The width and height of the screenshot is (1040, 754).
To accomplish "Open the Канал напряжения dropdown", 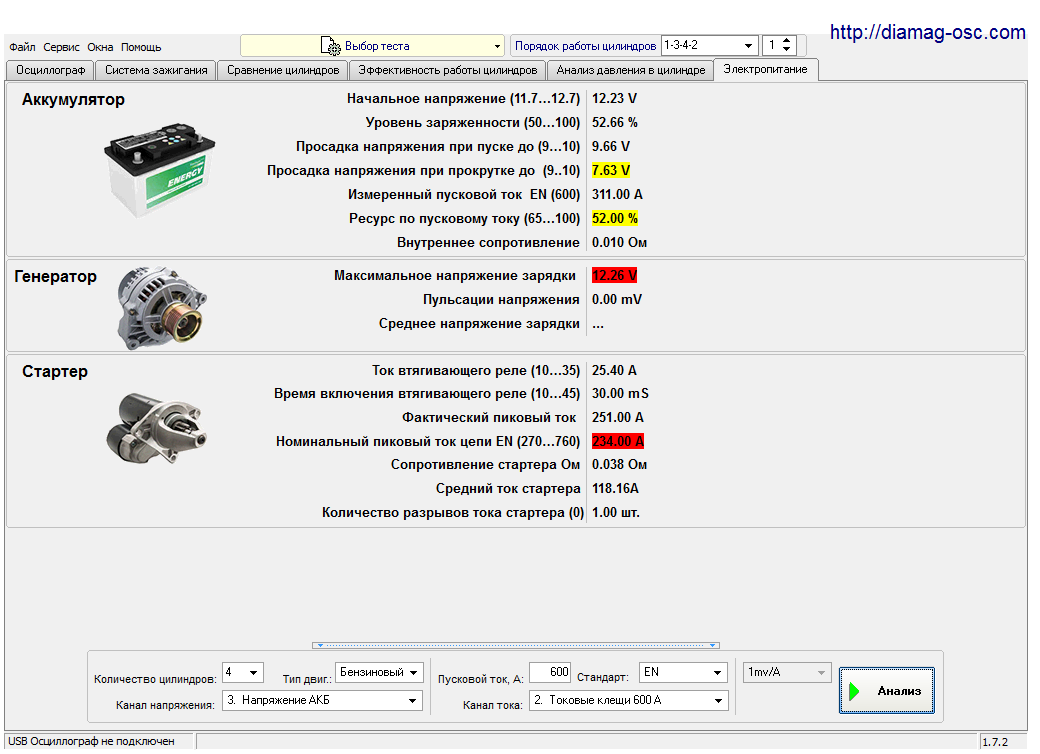I will (322, 700).
